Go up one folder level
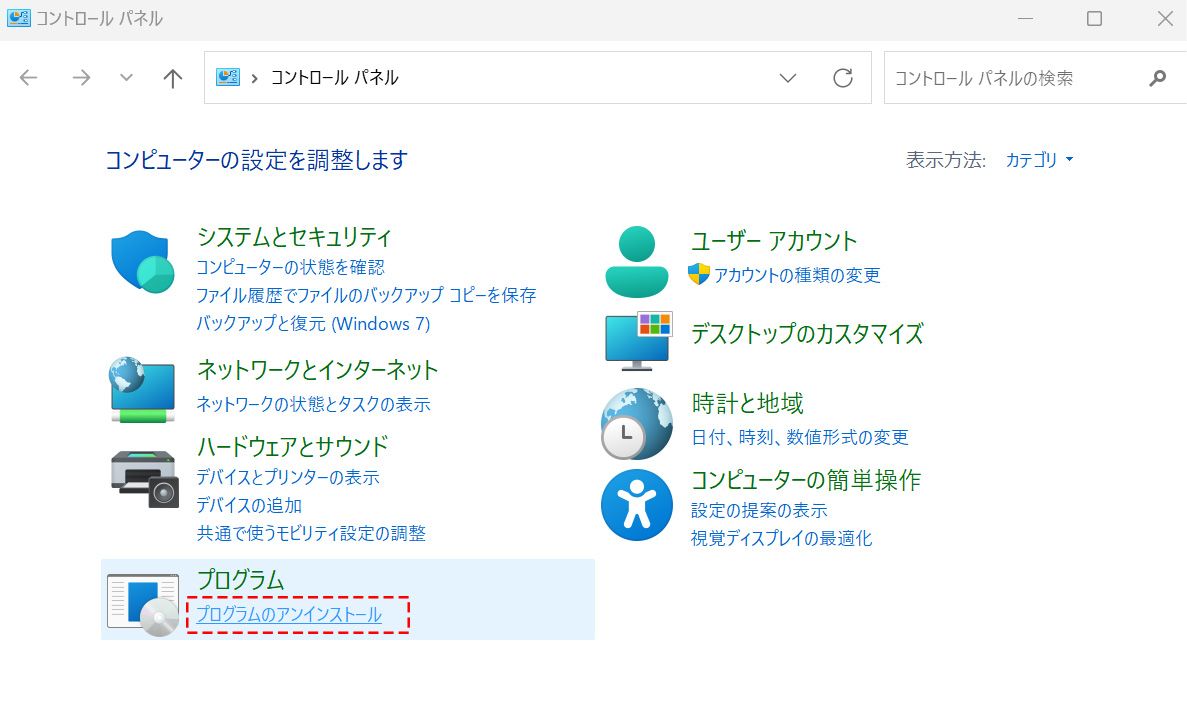This screenshot has height=723, width=1187. [x=173, y=78]
